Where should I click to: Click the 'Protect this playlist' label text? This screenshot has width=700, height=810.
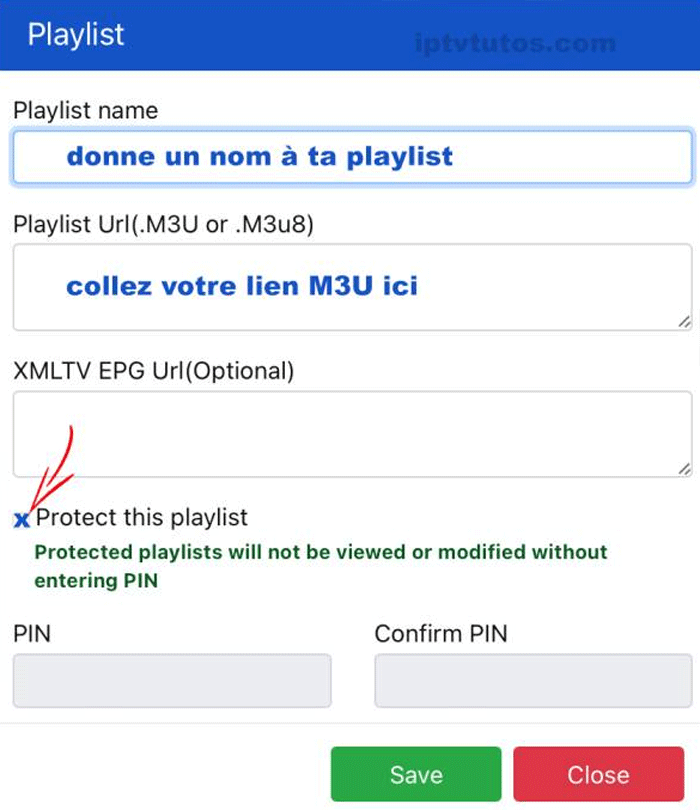pos(142,517)
